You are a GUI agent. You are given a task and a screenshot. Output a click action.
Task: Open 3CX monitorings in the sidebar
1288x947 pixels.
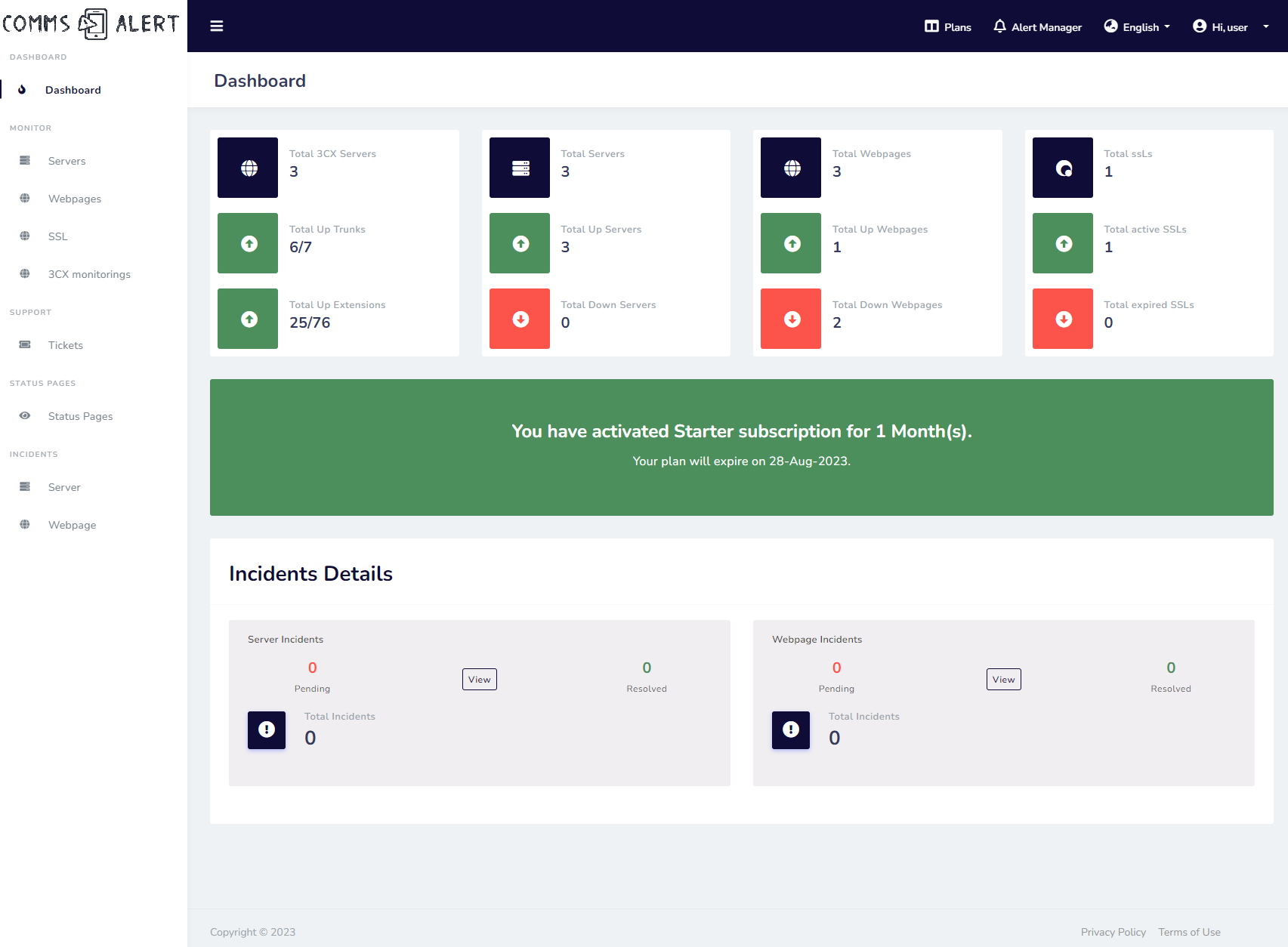89,274
